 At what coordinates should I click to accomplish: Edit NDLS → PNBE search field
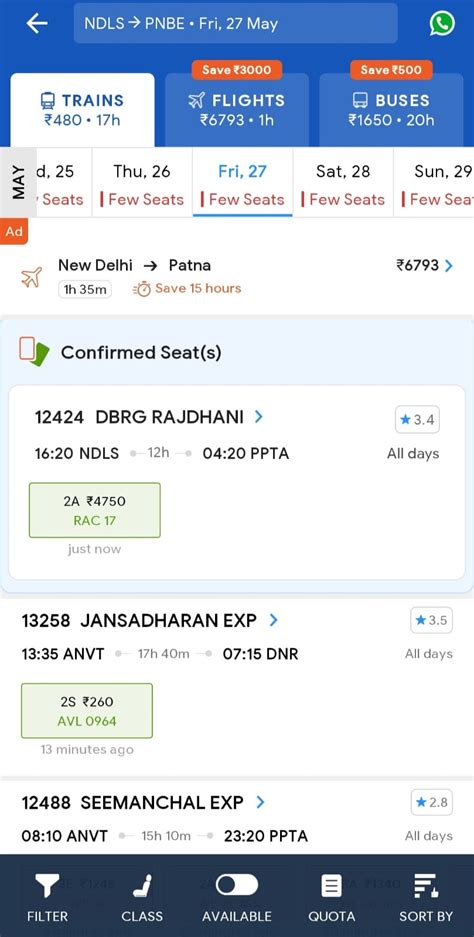coord(236,23)
